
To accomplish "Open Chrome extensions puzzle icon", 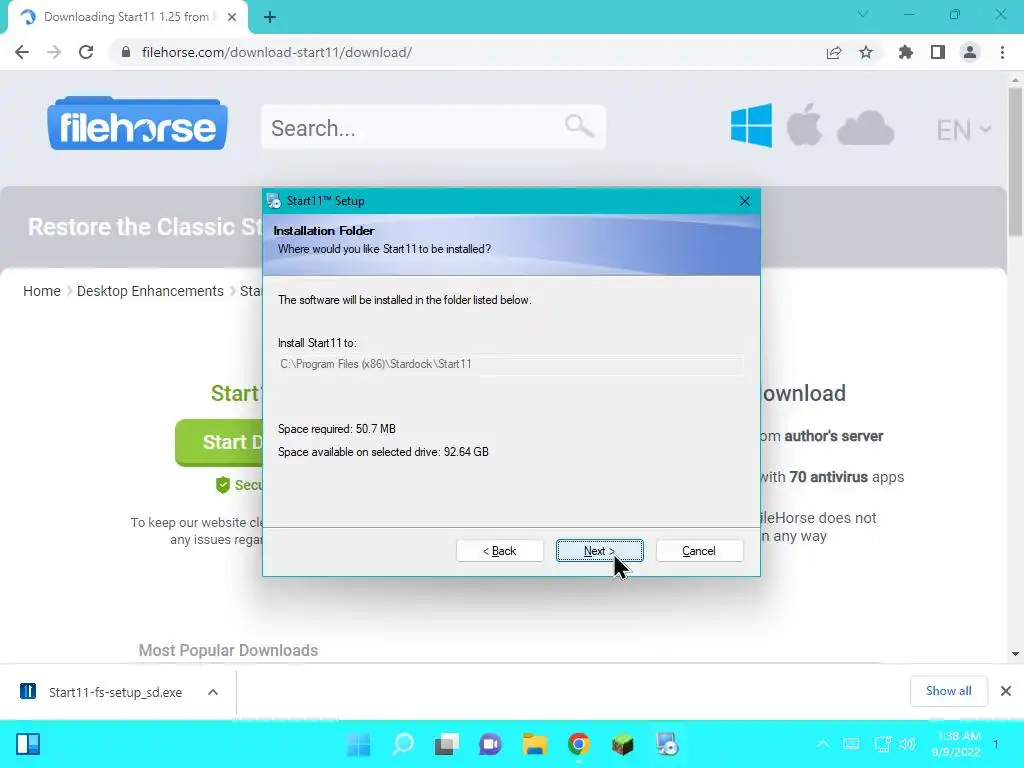I will click(x=906, y=52).
